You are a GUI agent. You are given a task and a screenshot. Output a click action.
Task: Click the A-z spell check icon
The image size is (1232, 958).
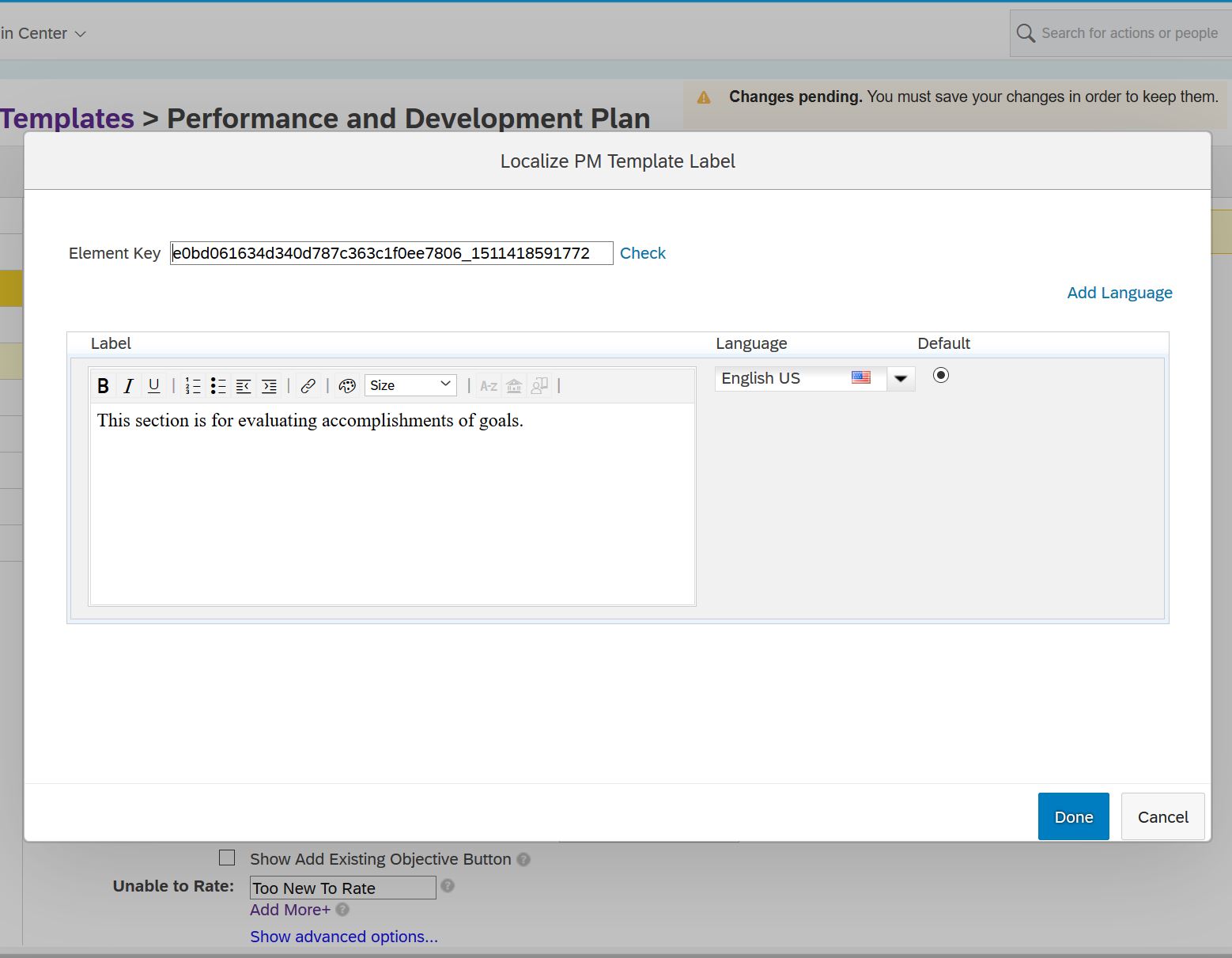489,386
